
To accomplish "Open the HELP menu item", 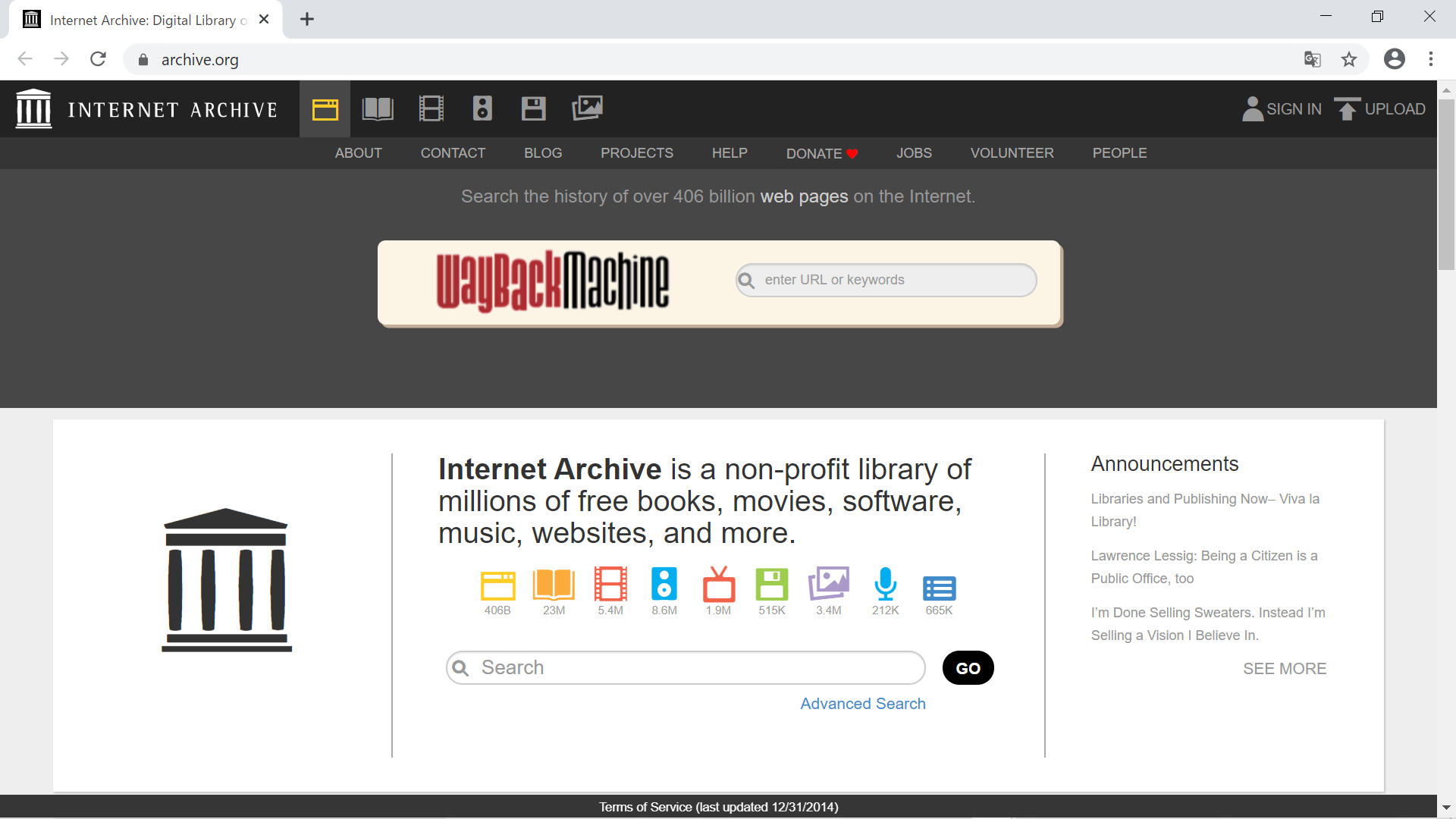I will click(730, 153).
